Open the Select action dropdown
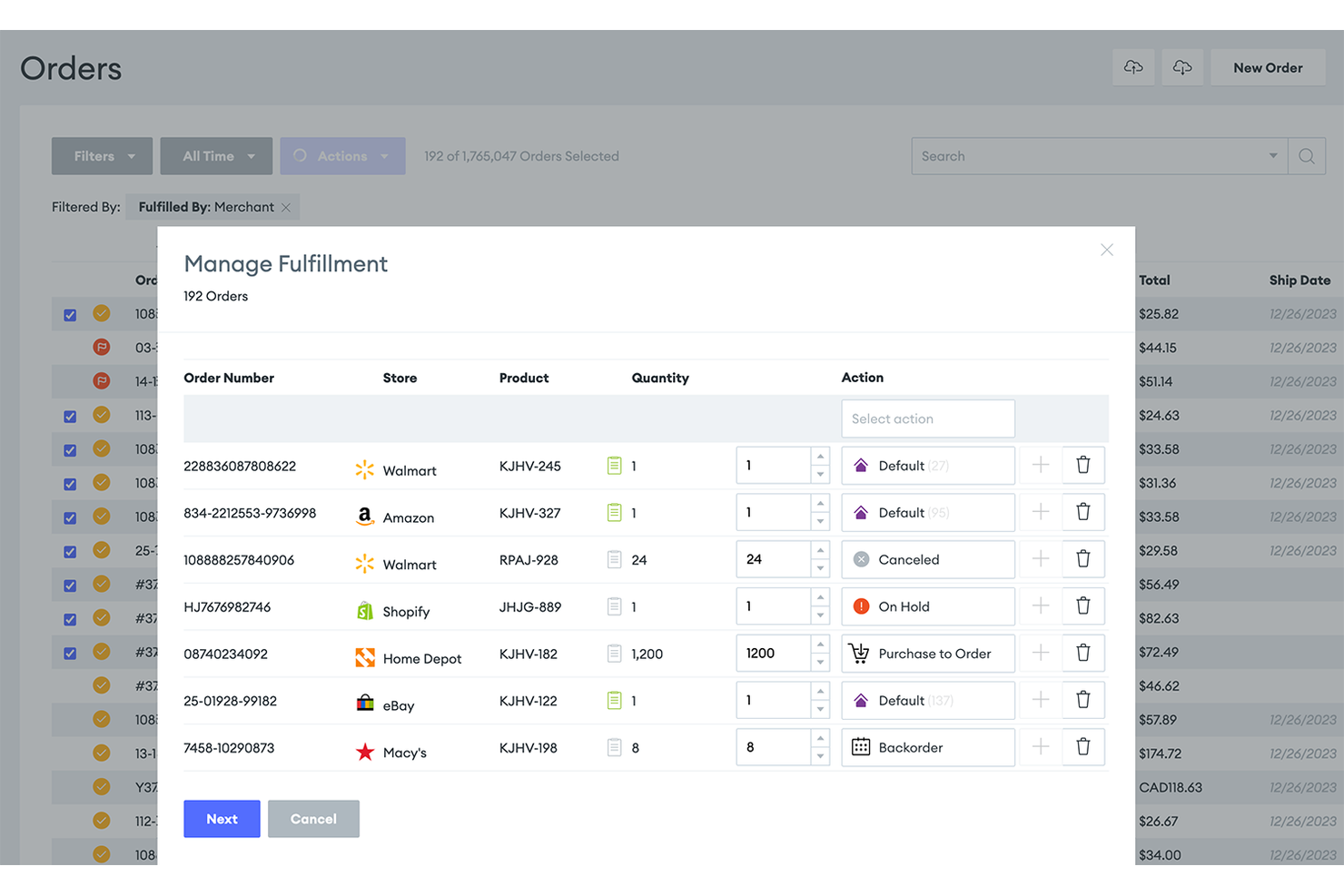Screen dimensions: 1344x896 click(x=927, y=418)
